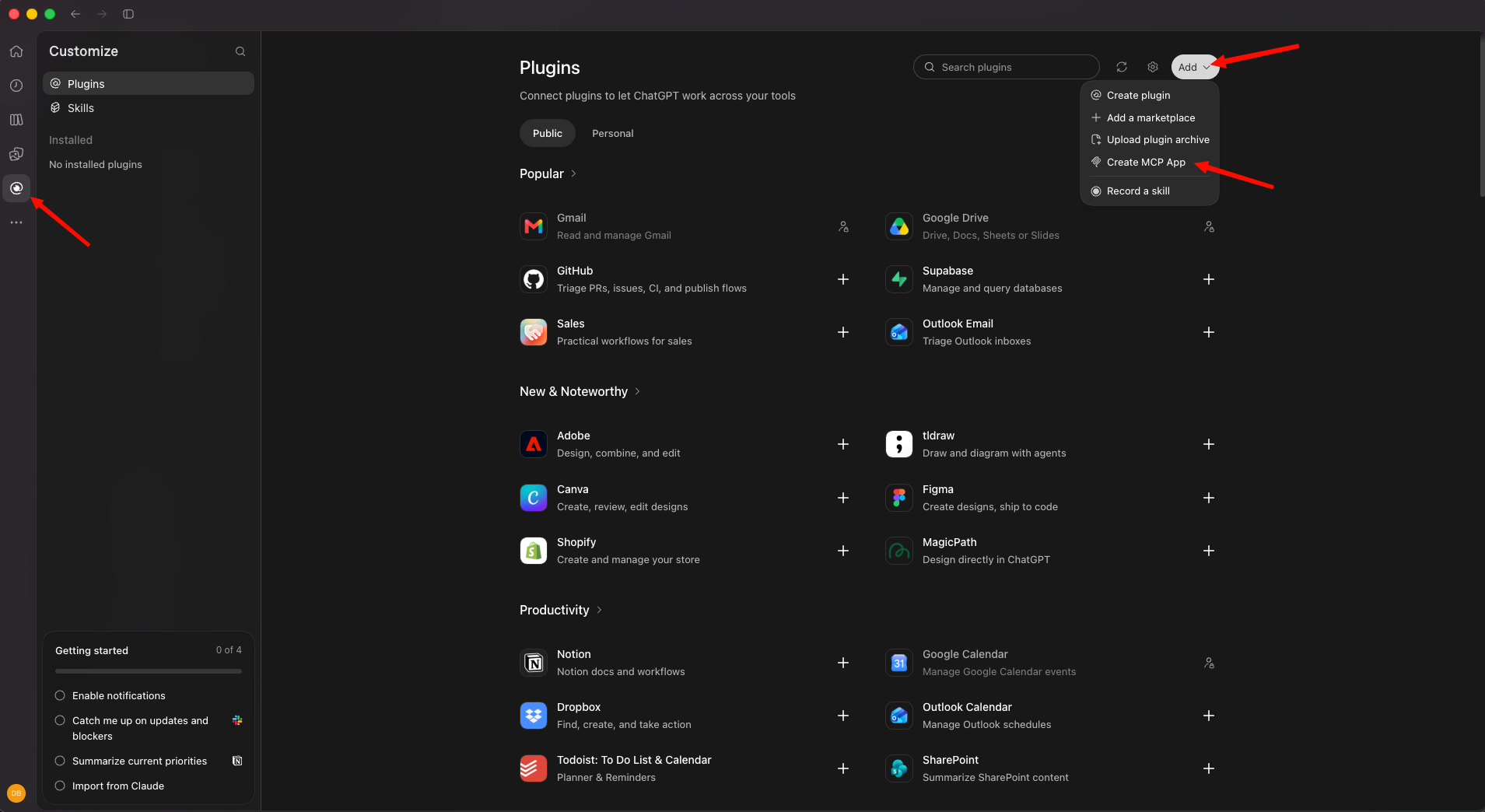Click the Google Drive account connect icon

point(1209,226)
